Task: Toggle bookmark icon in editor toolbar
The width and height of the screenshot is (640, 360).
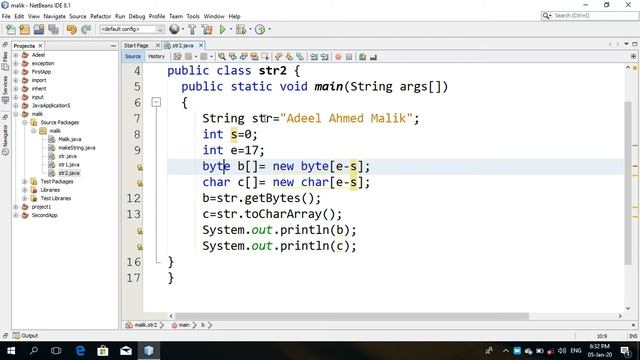Action: (x=300, y=57)
